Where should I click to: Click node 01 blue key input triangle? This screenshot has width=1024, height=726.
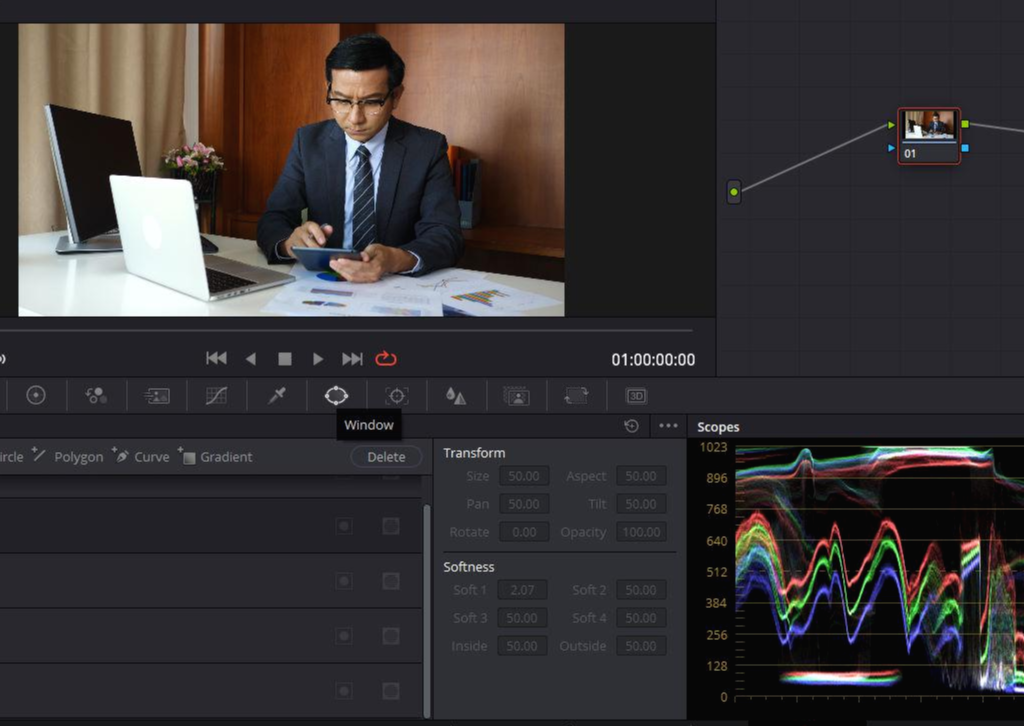coord(891,148)
